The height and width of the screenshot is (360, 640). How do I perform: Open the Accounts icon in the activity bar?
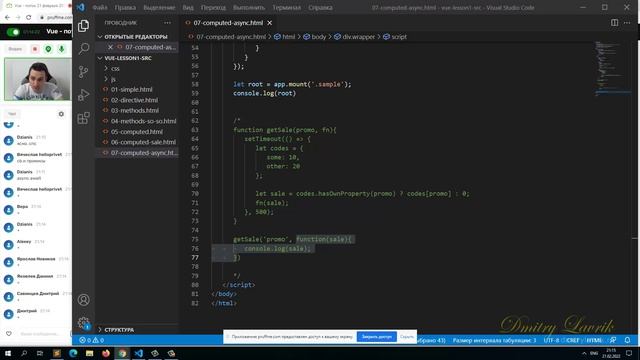pos(84,300)
